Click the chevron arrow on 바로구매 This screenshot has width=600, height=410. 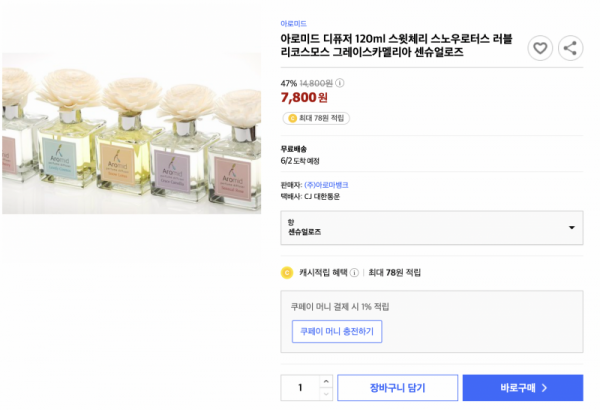[x=545, y=388]
